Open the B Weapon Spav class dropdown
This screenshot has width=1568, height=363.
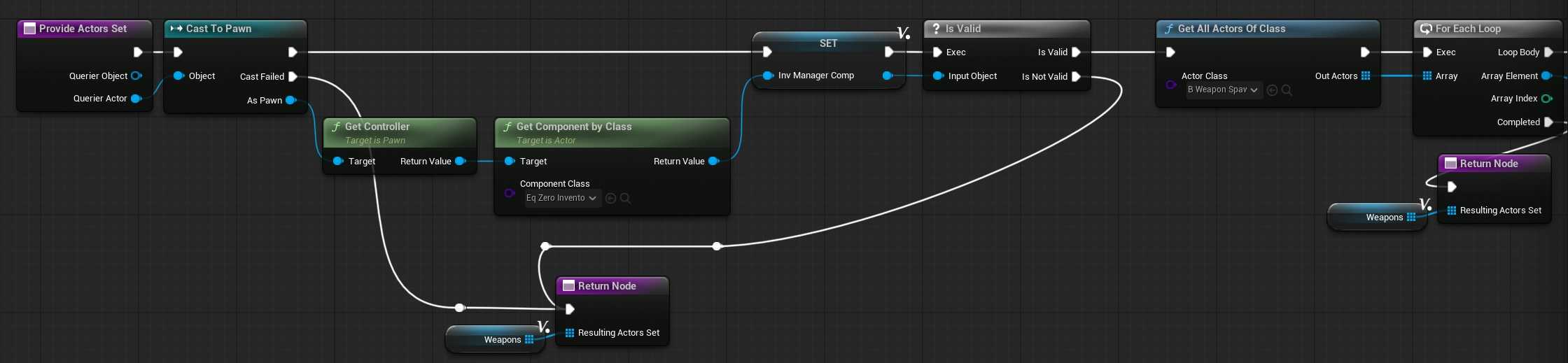[1223, 90]
